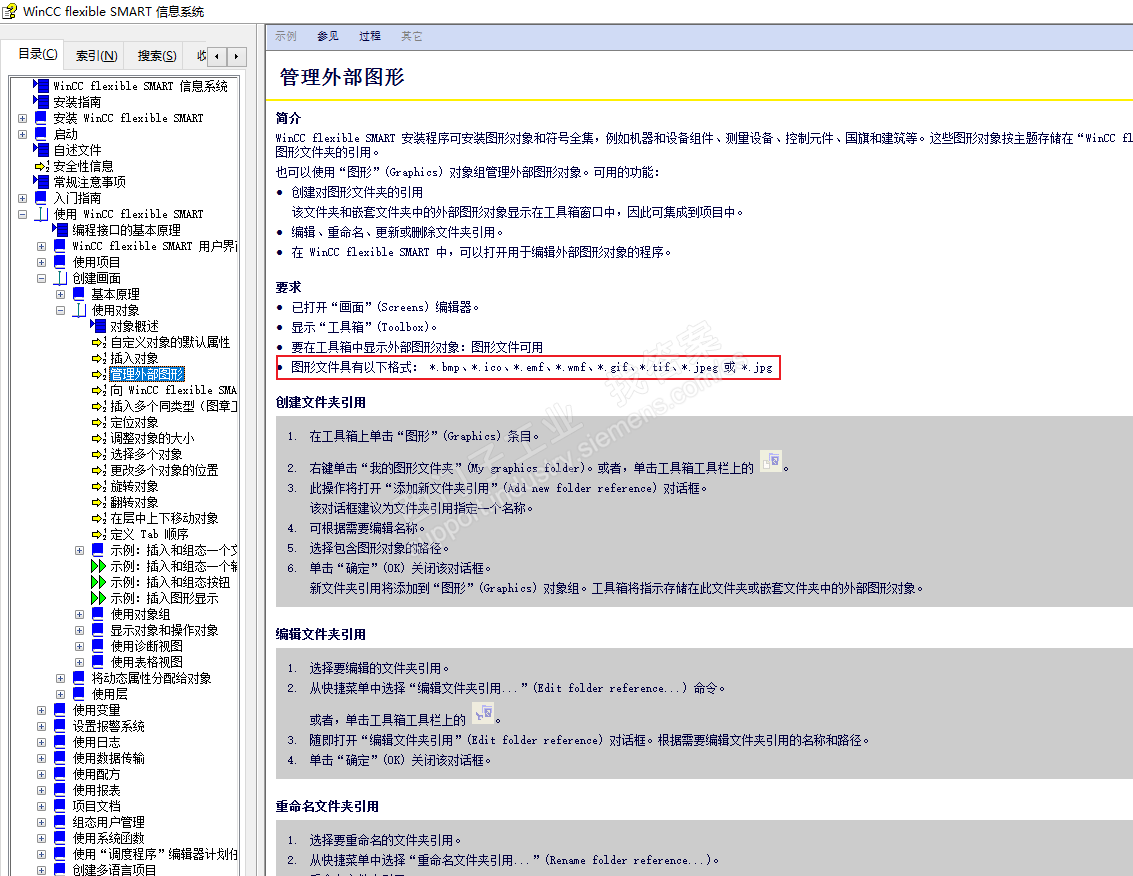Click the book icon beside 组态用户管理
Viewport: 1133px width, 876px height.
pyautogui.click(x=60, y=822)
